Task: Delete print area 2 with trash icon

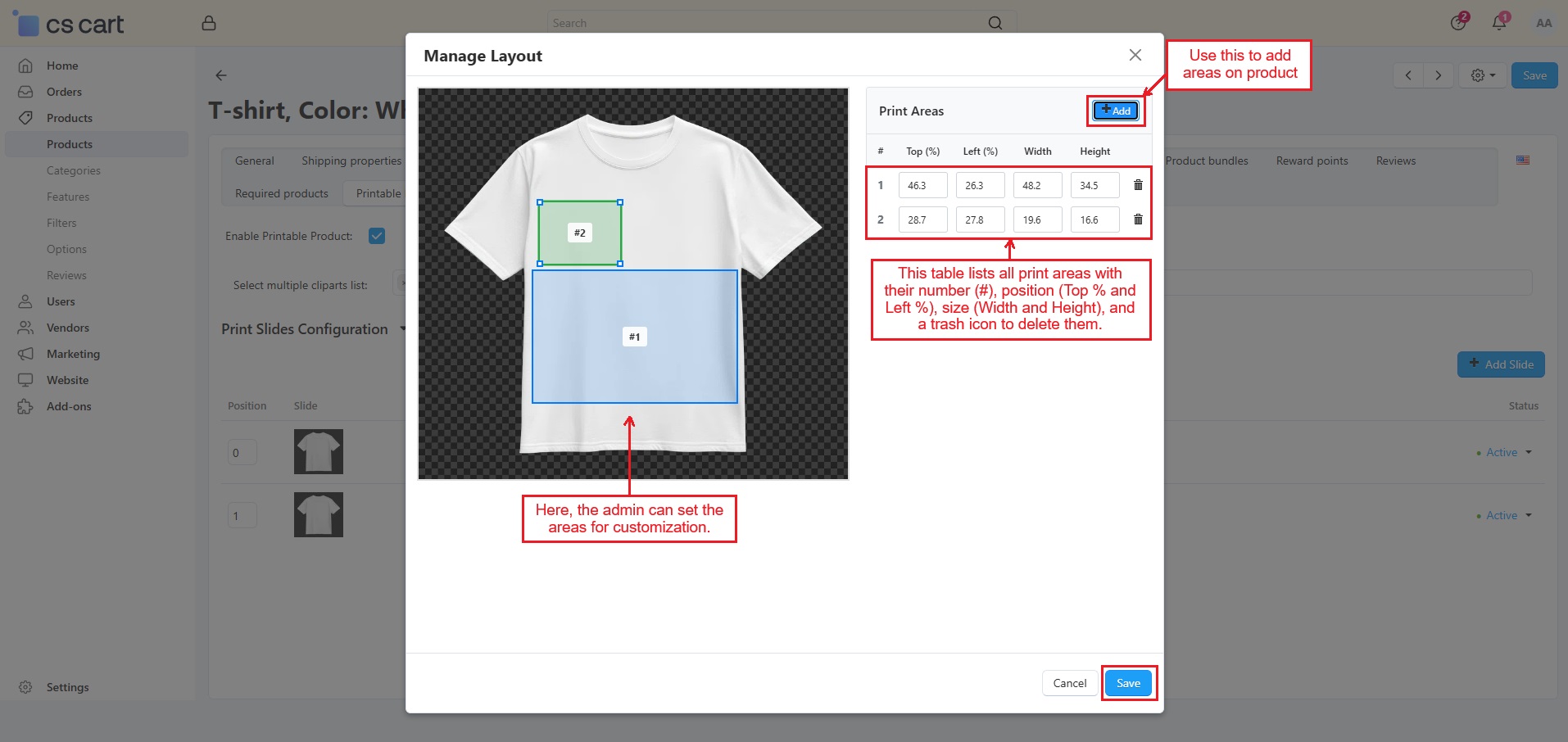Action: [1138, 219]
